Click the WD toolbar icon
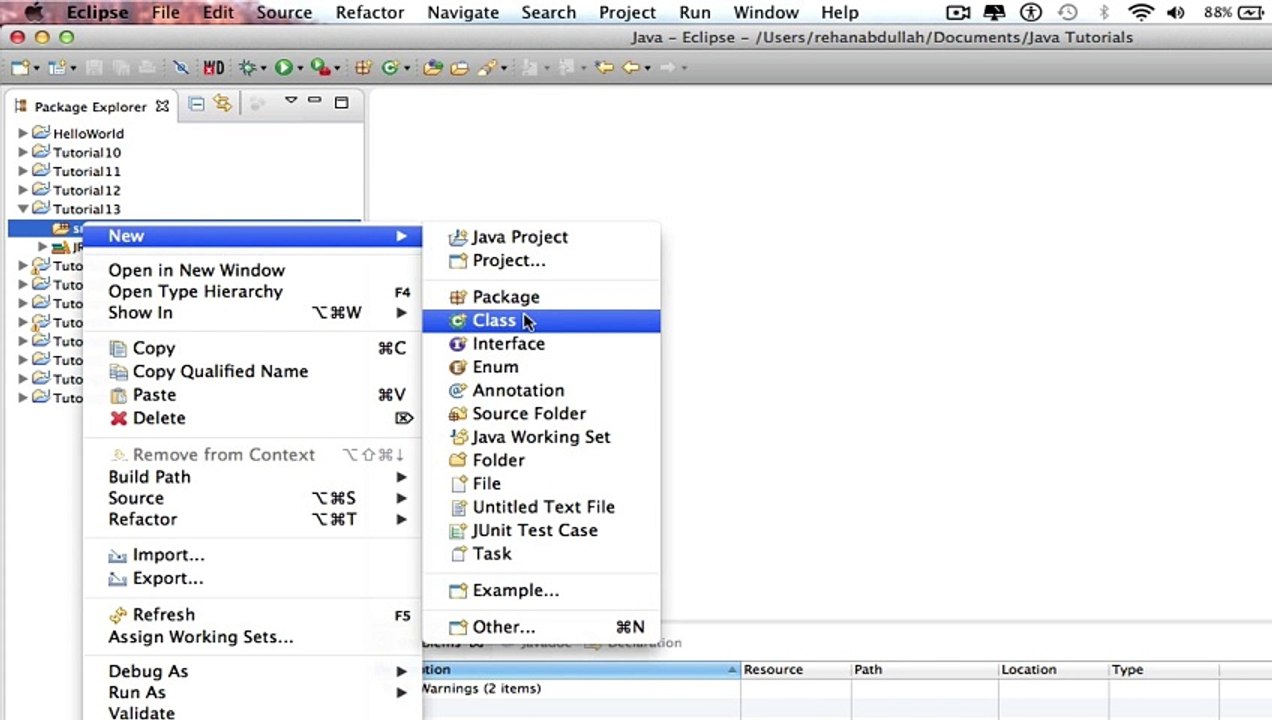Screen dimensions: 1272x720 point(214,67)
